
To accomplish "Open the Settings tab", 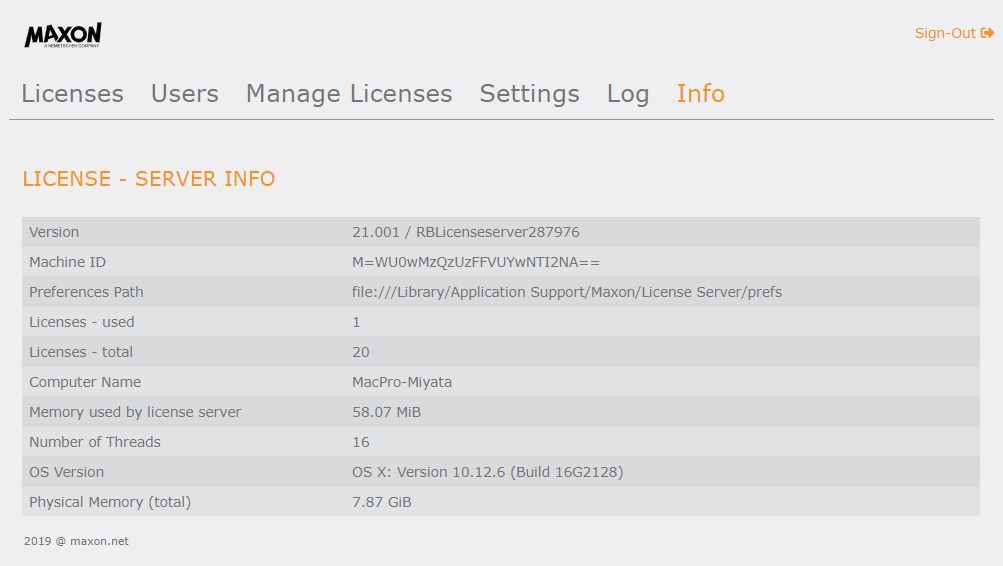I will [x=530, y=94].
